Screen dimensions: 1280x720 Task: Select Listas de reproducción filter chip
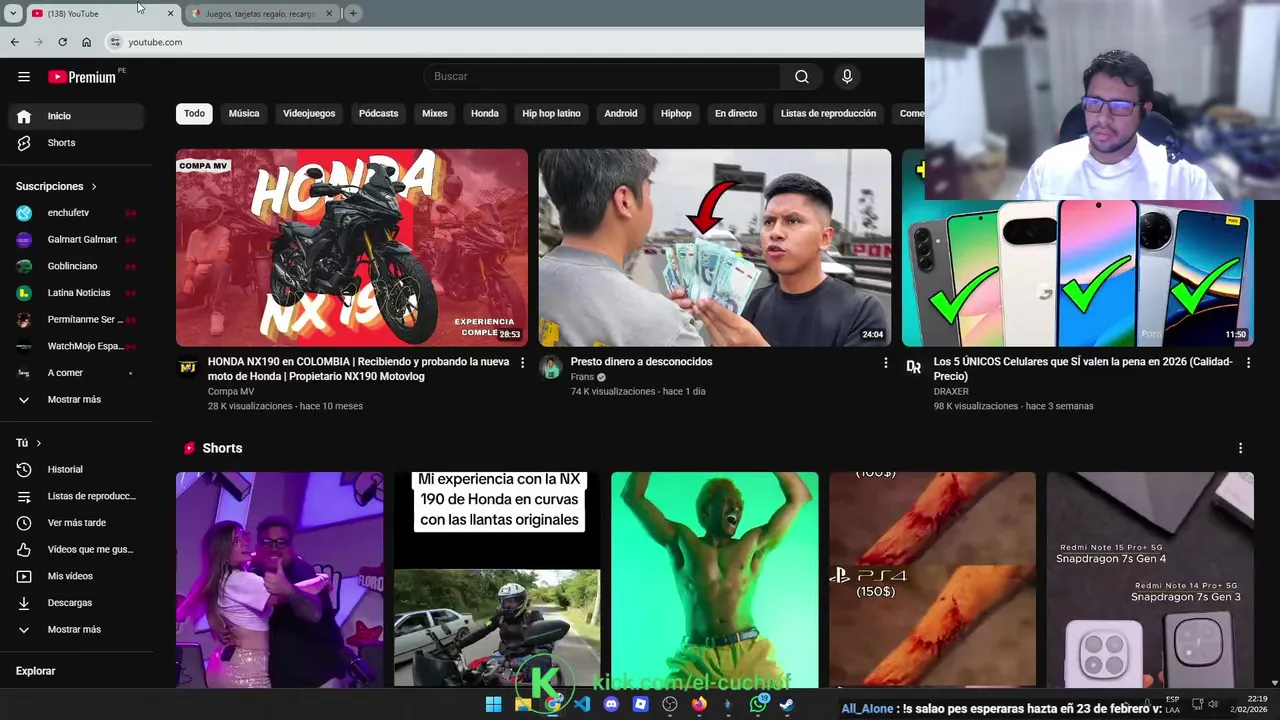[828, 114]
